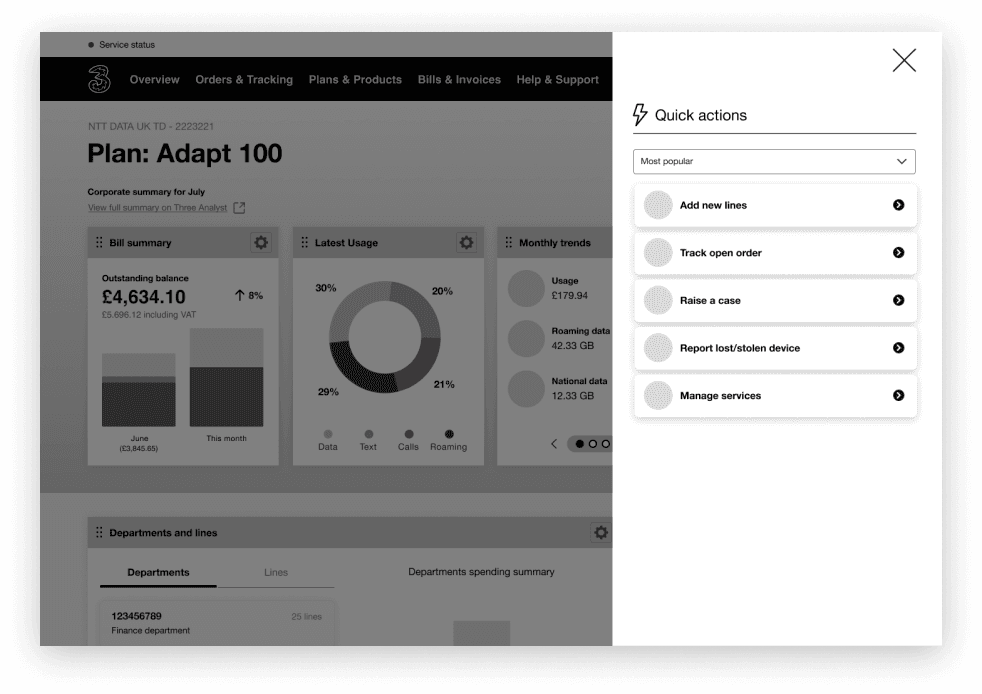Click the This month bar in bill chart
982x694 pixels.
point(226,377)
